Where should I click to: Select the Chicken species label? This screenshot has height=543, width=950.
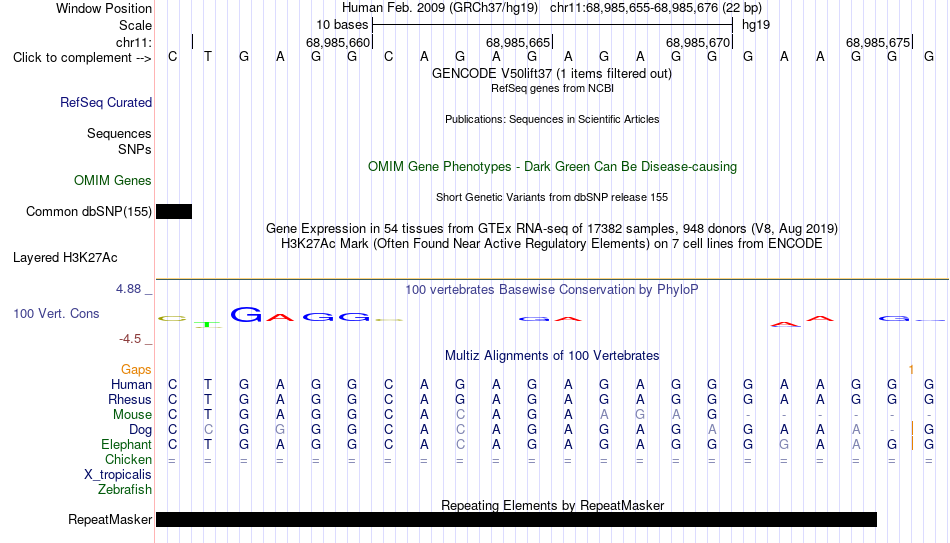[x=128, y=460]
